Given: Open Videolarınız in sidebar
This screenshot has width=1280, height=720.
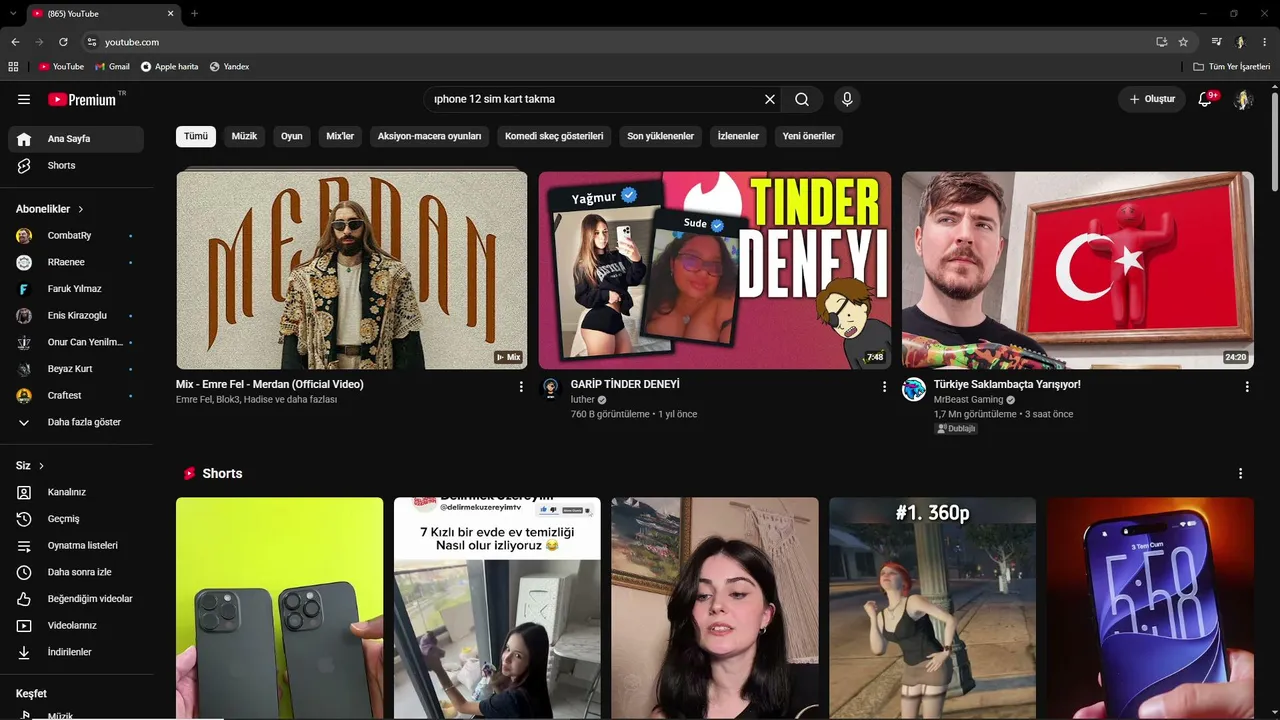Looking at the screenshot, I should coord(76,626).
